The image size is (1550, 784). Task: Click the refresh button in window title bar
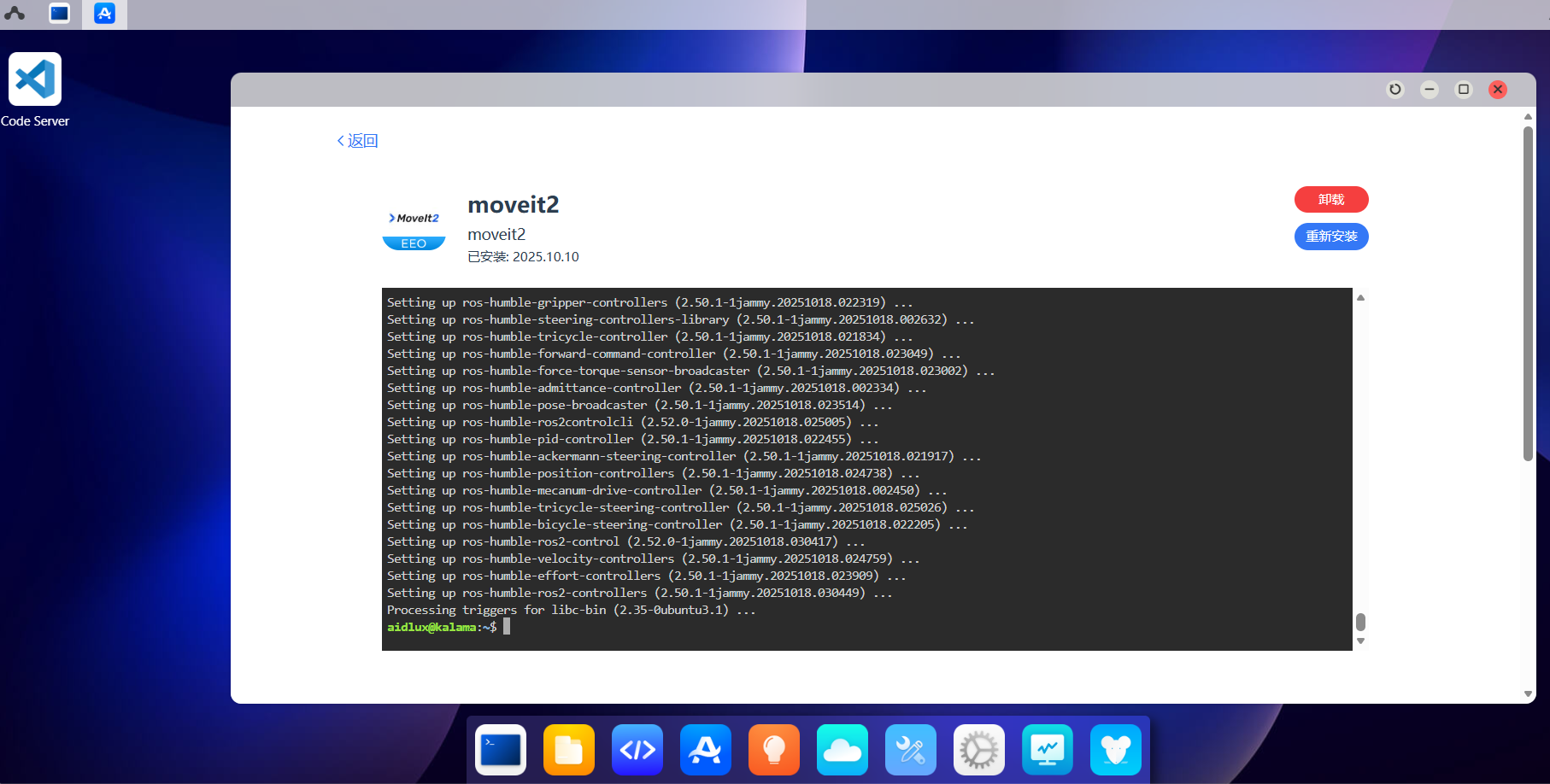tap(1395, 90)
